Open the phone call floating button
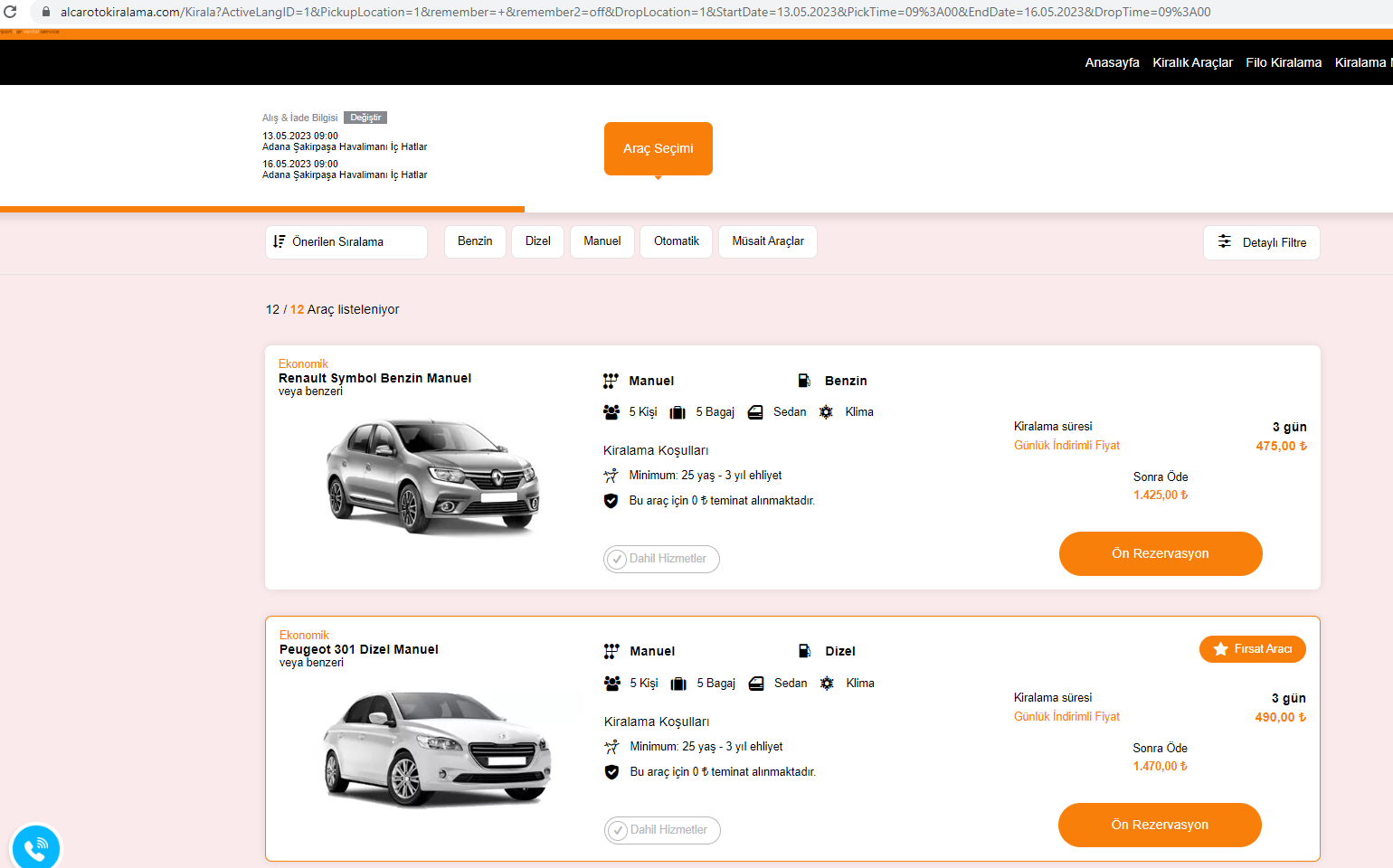The width and height of the screenshot is (1393, 868). pyautogui.click(x=35, y=848)
